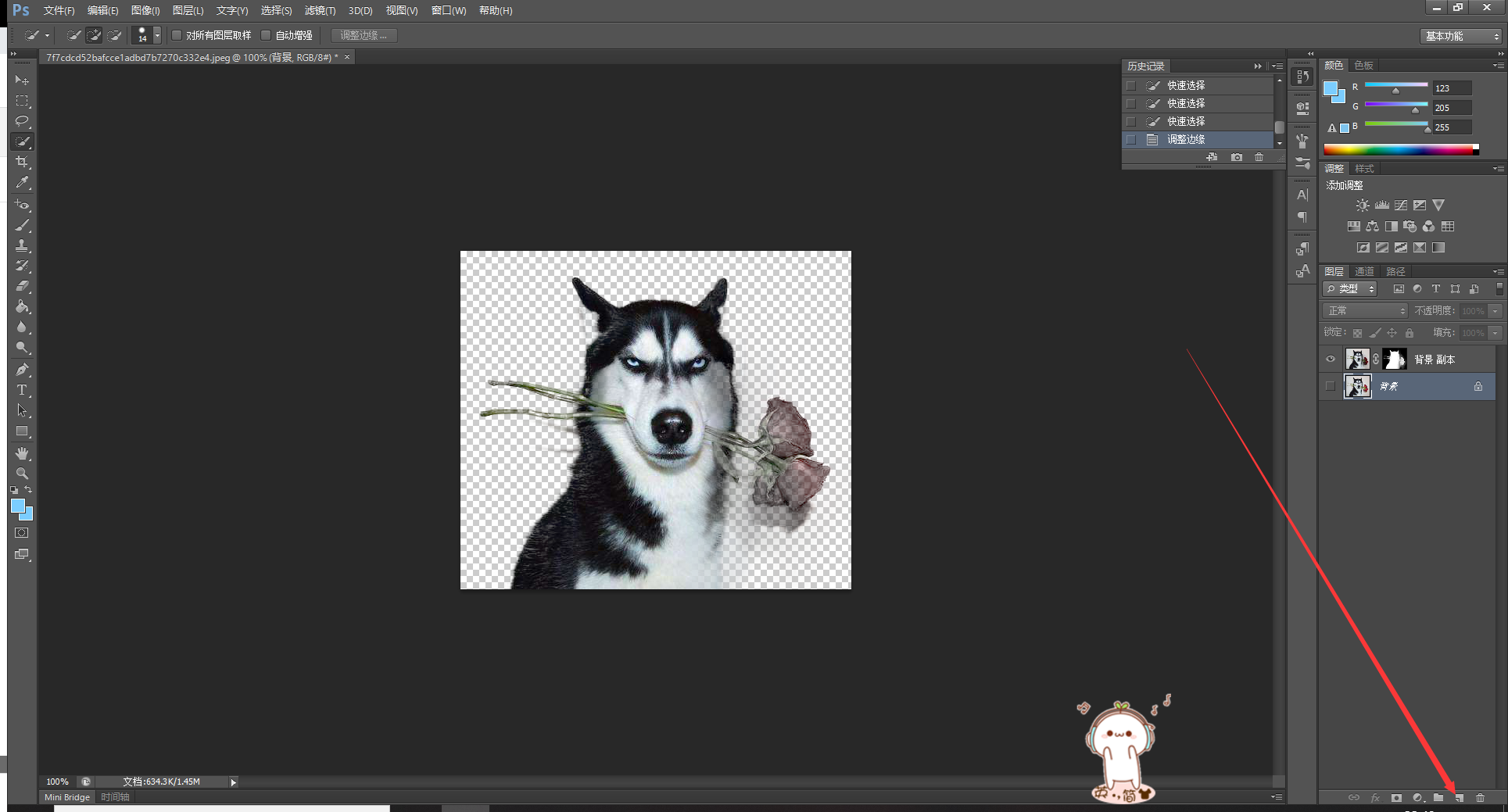Select the Hand tool

click(x=22, y=453)
